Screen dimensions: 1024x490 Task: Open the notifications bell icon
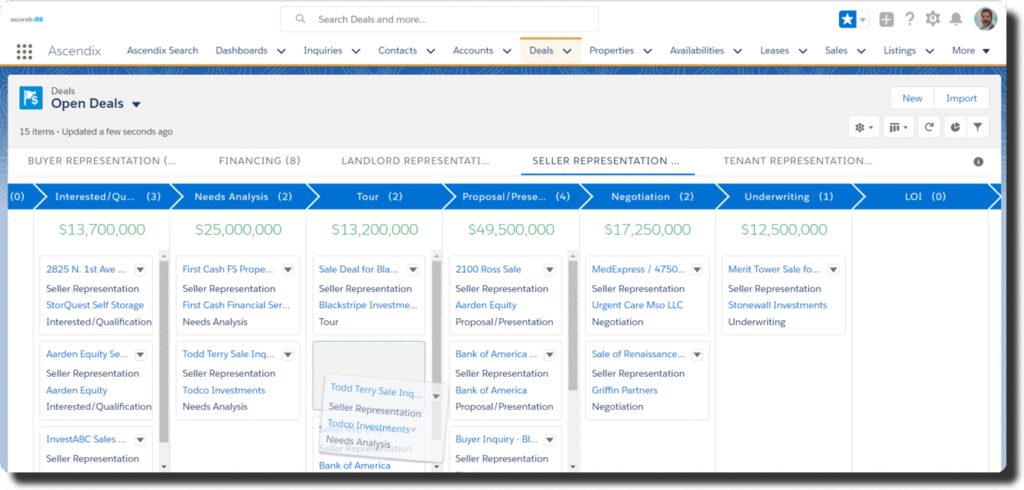click(956, 19)
